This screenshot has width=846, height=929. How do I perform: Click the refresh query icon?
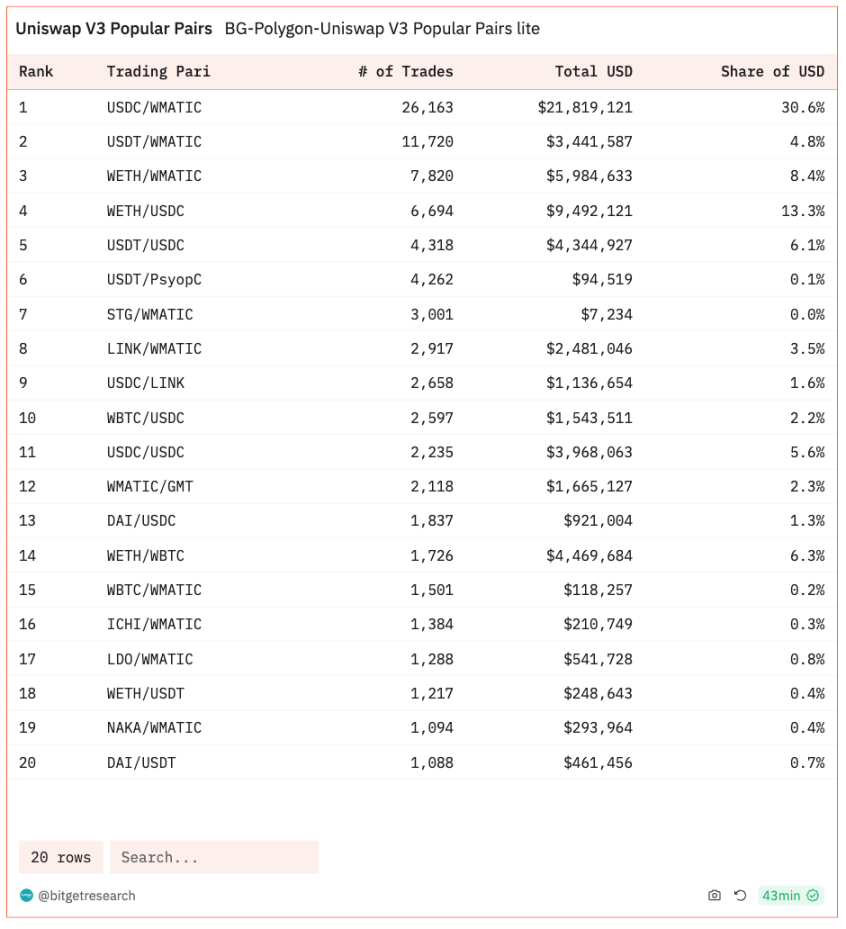click(740, 895)
